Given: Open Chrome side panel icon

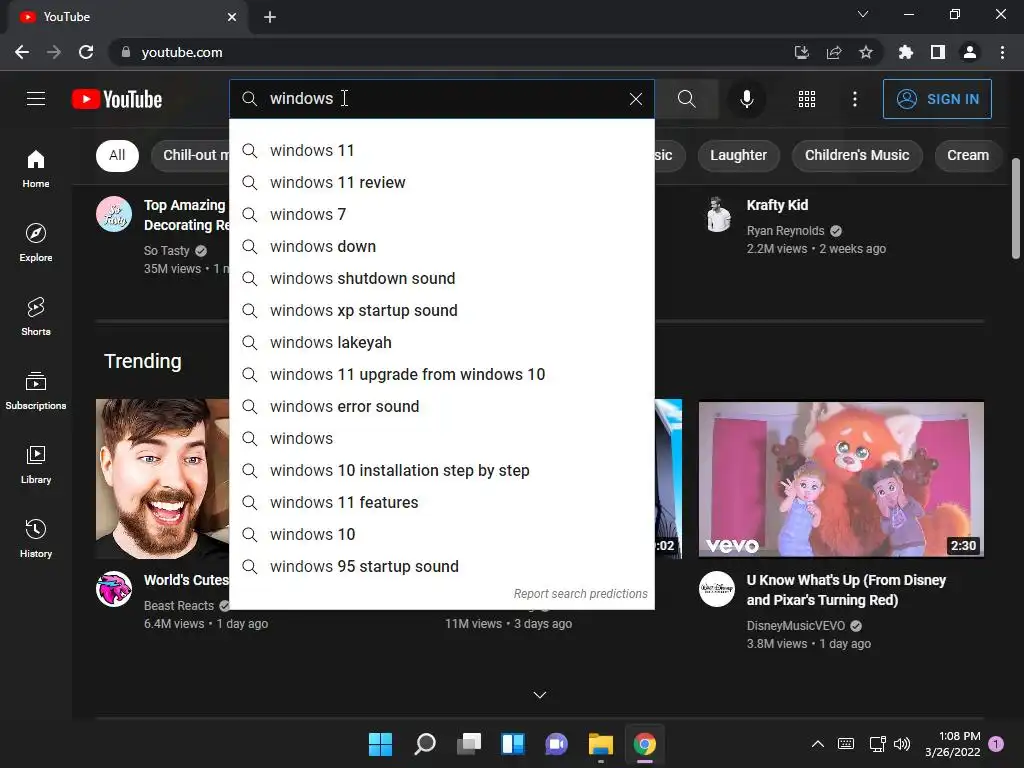Looking at the screenshot, I should pos(938,52).
